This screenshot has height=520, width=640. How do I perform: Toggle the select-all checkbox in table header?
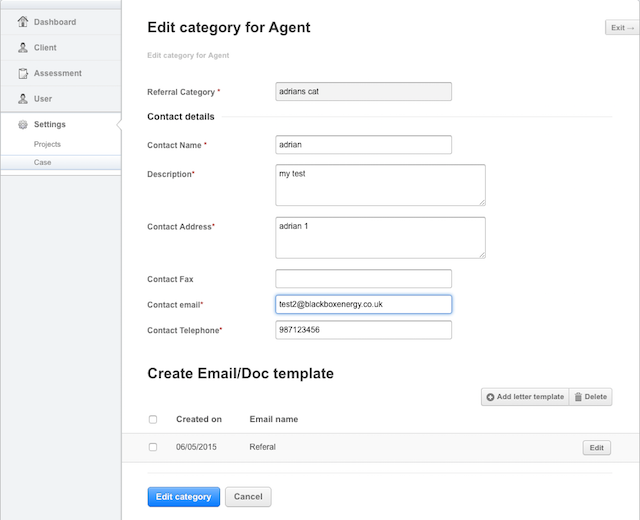coord(153,419)
